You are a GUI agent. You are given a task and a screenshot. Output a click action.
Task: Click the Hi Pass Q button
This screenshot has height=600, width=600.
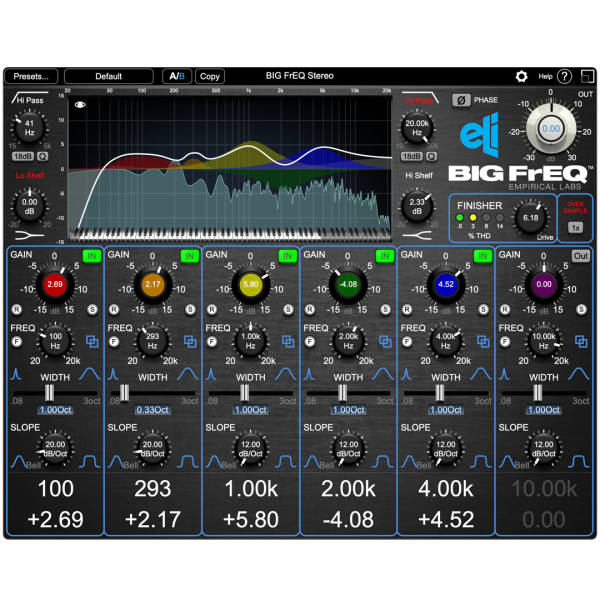point(42,156)
